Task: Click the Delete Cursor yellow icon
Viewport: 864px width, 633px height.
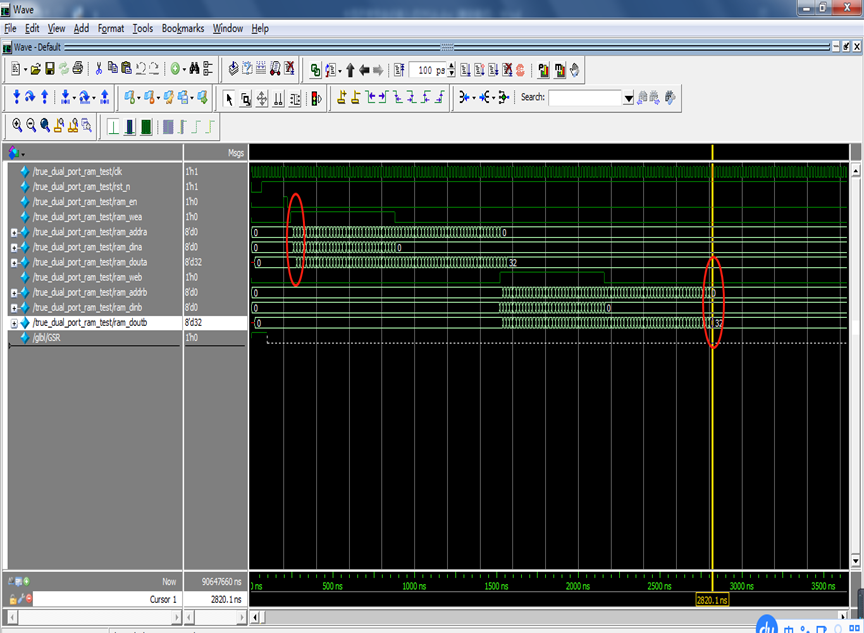Action: [x=355, y=98]
